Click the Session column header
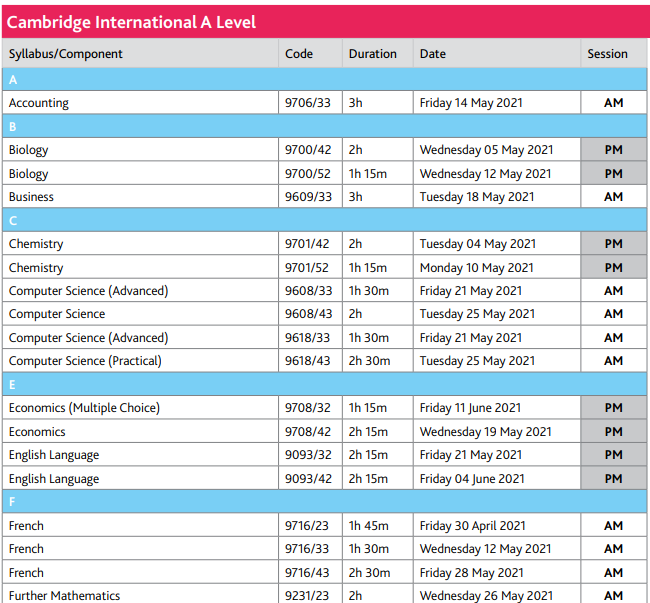This screenshot has height=603, width=650. pyautogui.click(x=607, y=54)
